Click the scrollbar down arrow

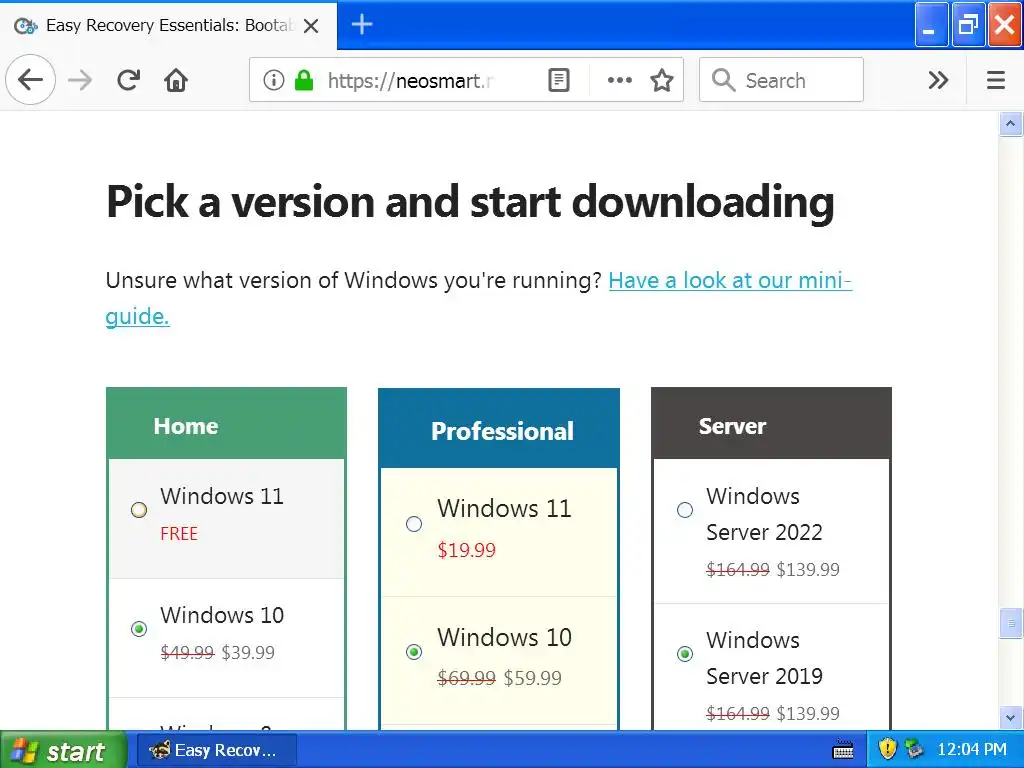coord(1010,718)
